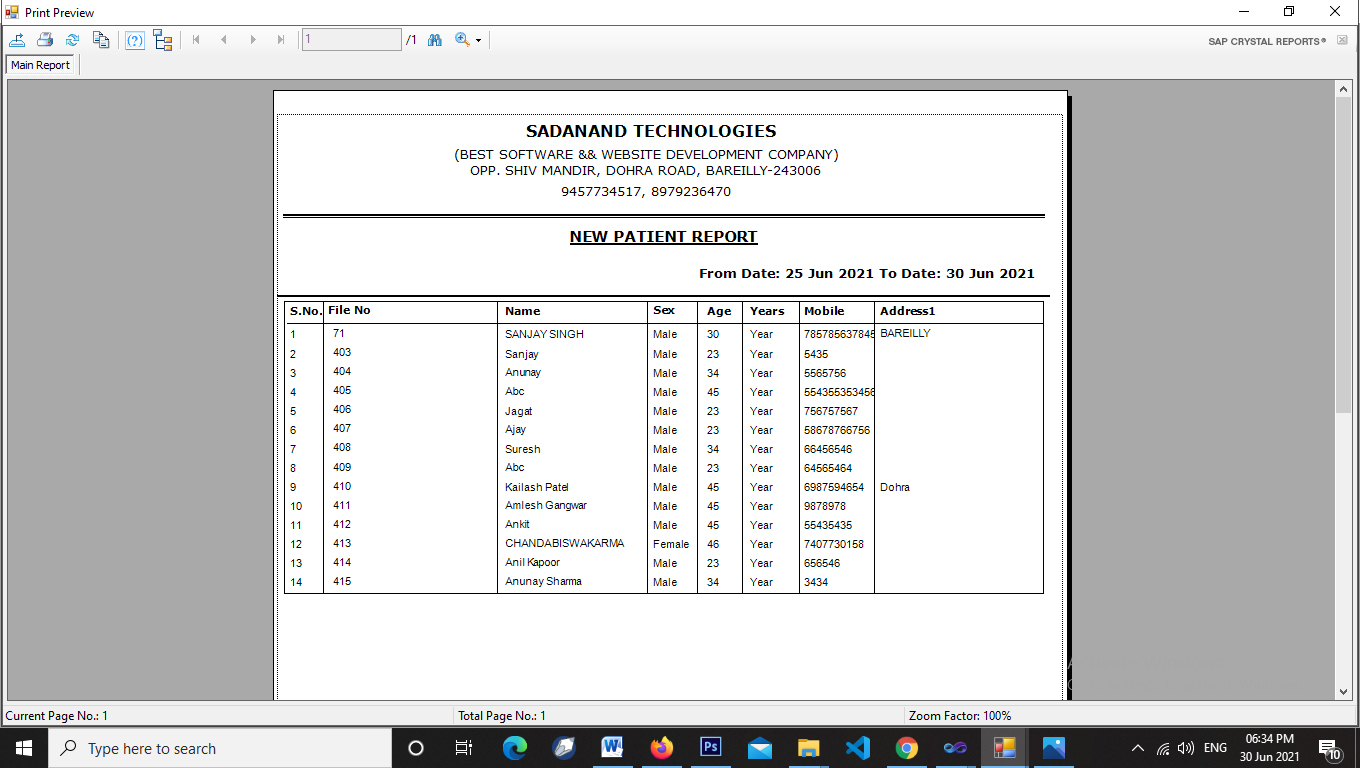Image resolution: width=1360 pixels, height=768 pixels.
Task: Click the network Wi-Fi tray icon
Action: [x=1163, y=748]
